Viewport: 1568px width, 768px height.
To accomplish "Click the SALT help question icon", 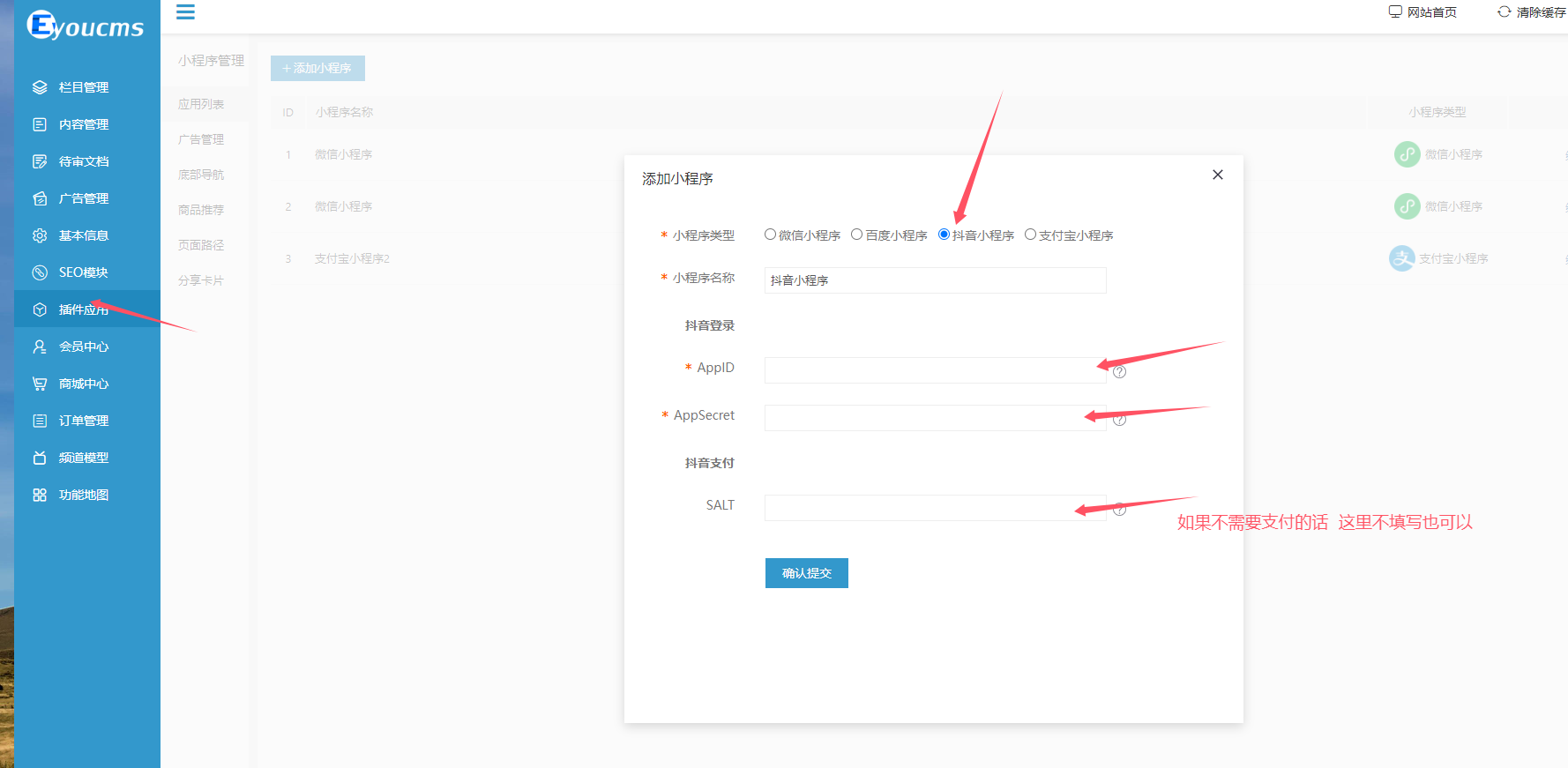I will 1119,510.
